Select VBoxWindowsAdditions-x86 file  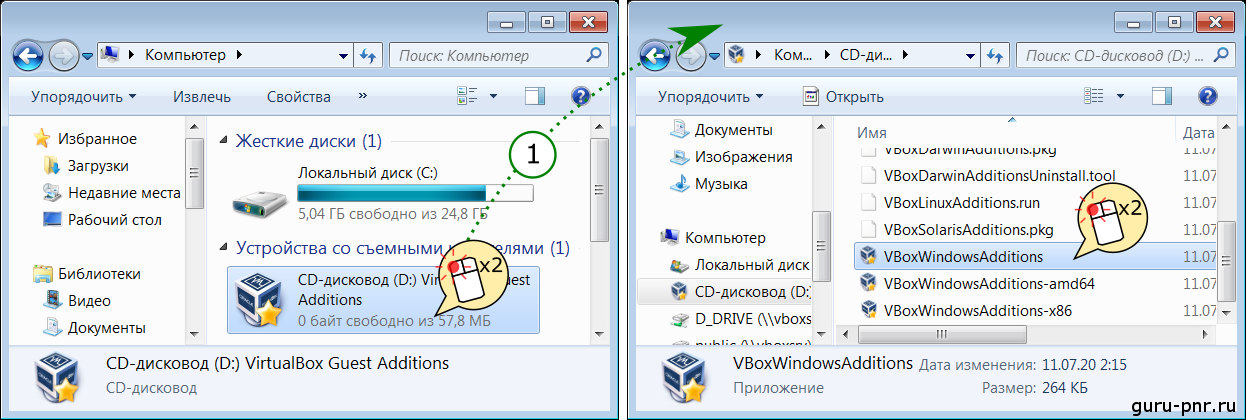click(x=963, y=310)
